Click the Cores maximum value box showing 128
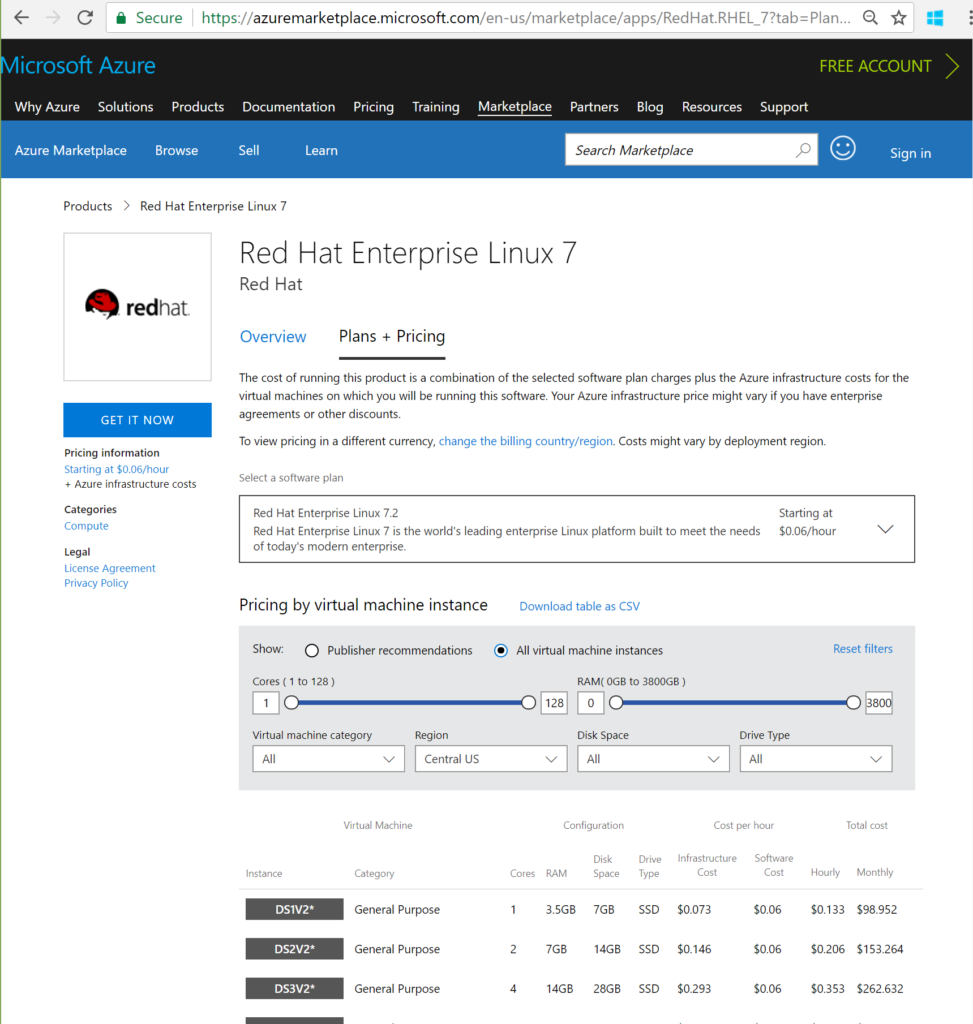Image resolution: width=973 pixels, height=1024 pixels. (554, 703)
